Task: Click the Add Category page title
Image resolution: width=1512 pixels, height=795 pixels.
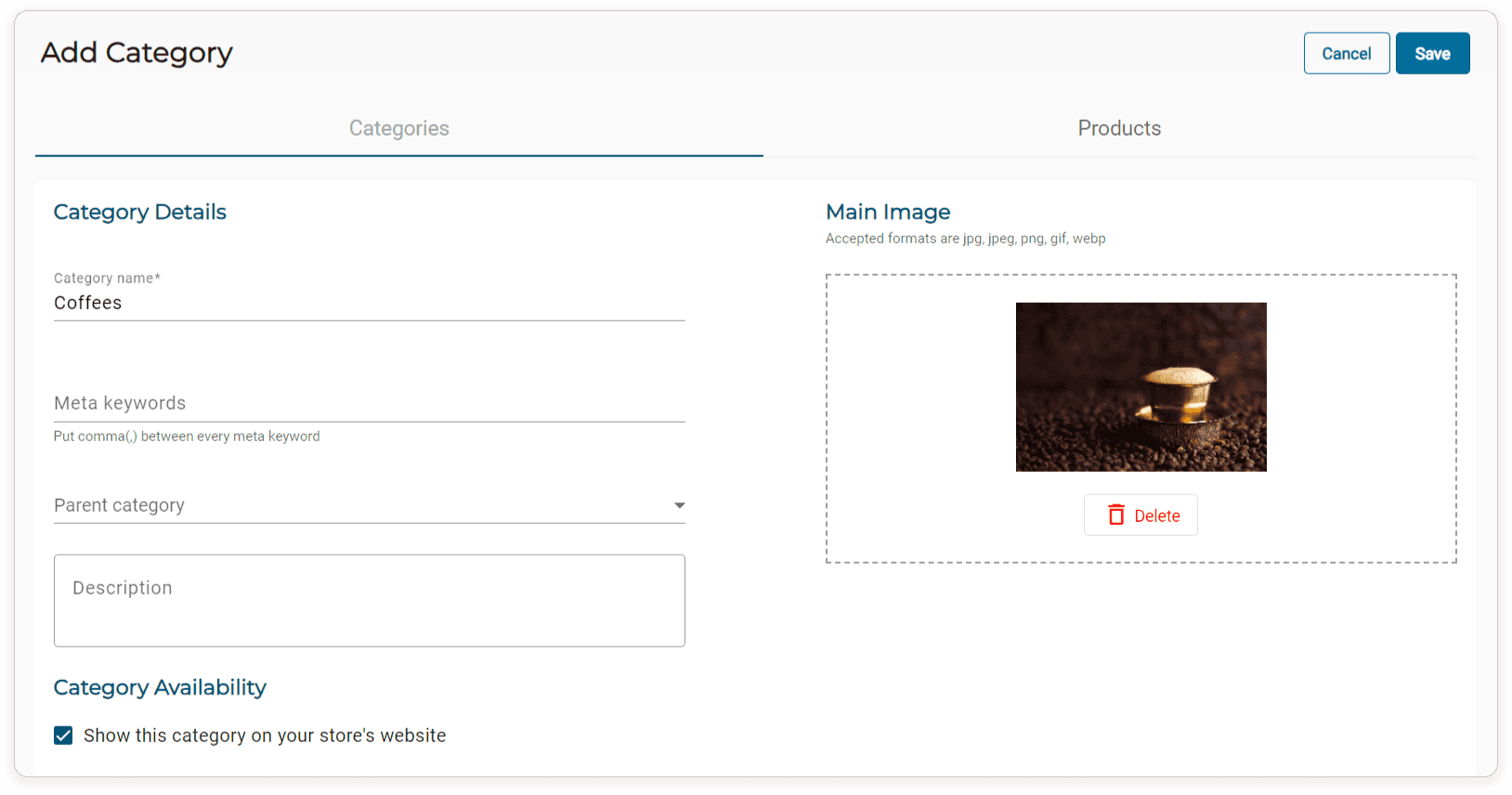Action: tap(137, 53)
